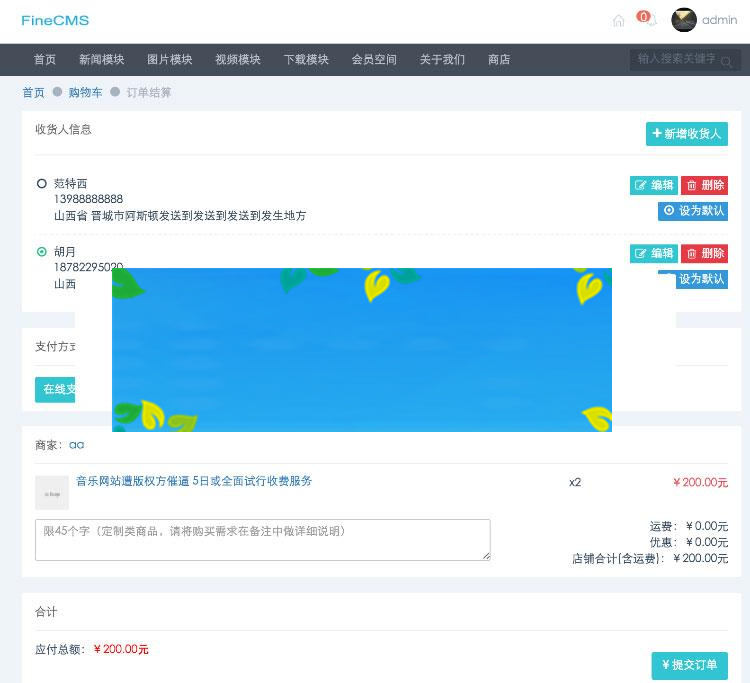The width and height of the screenshot is (750, 683).
Task: Delete the 范特西 recipient address
Action: point(705,185)
